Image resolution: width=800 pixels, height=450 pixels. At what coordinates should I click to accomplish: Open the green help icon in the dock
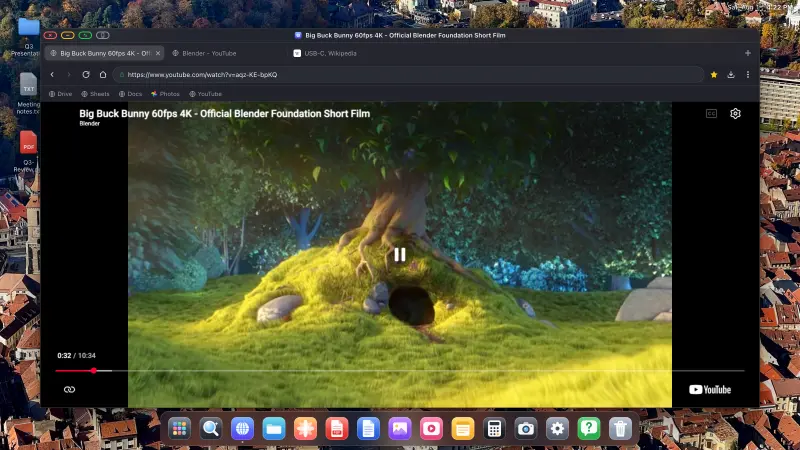(589, 429)
